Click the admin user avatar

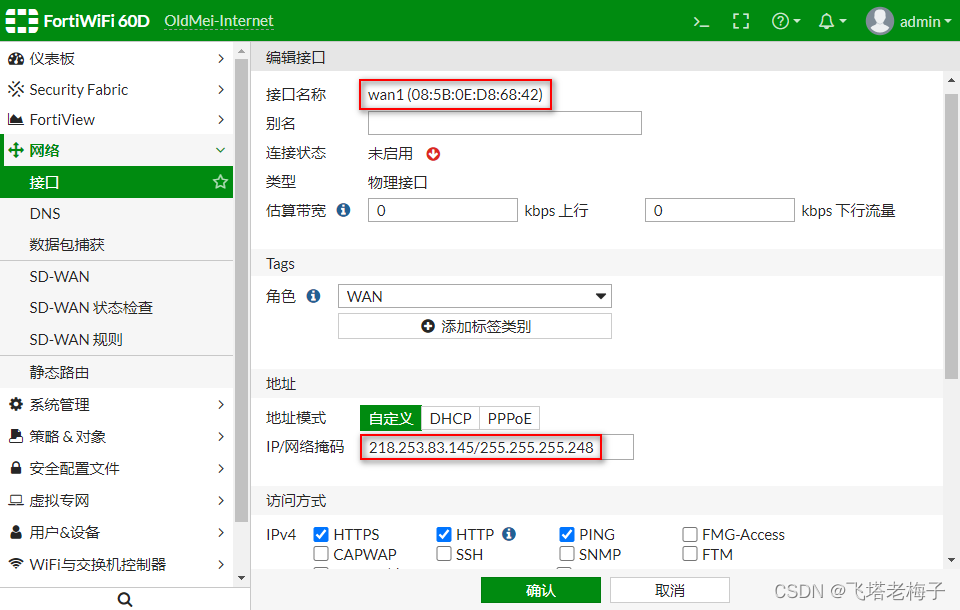click(879, 21)
